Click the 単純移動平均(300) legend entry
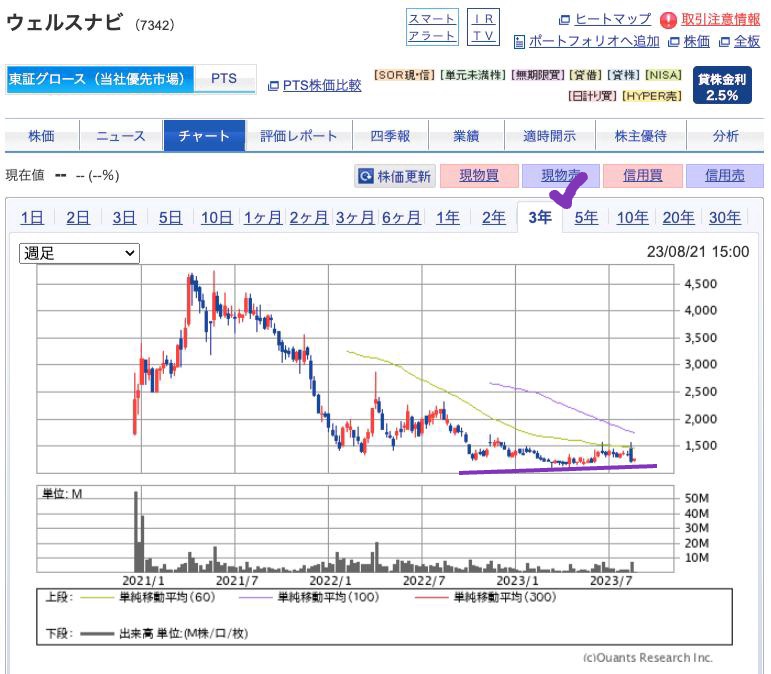771x674 pixels. click(x=486, y=597)
